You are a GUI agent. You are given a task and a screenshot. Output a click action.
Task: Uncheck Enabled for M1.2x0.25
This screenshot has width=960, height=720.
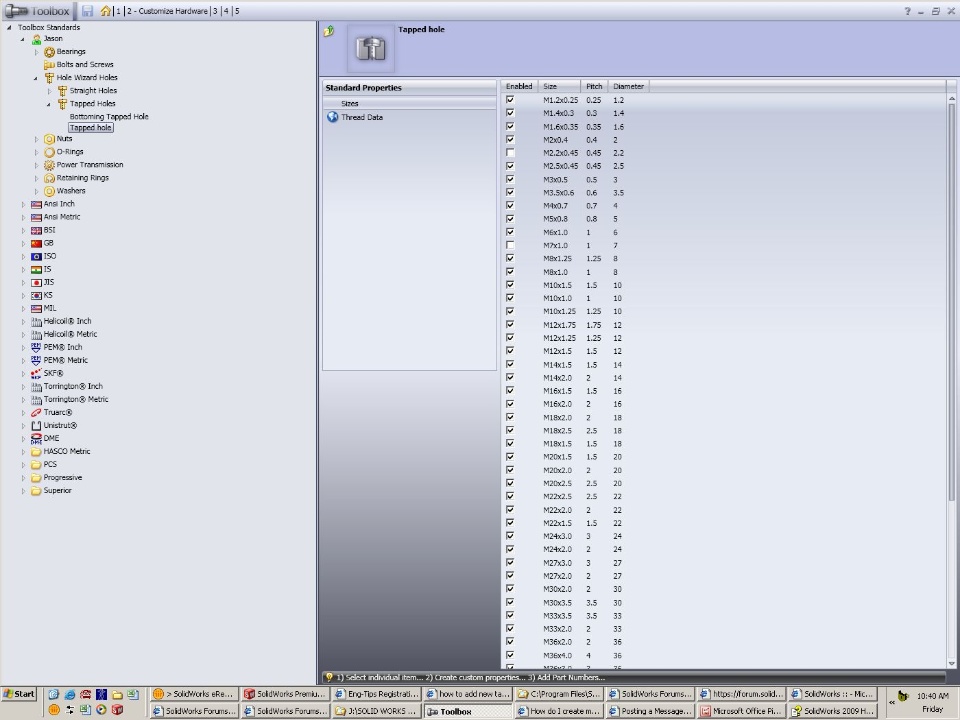[x=510, y=99]
